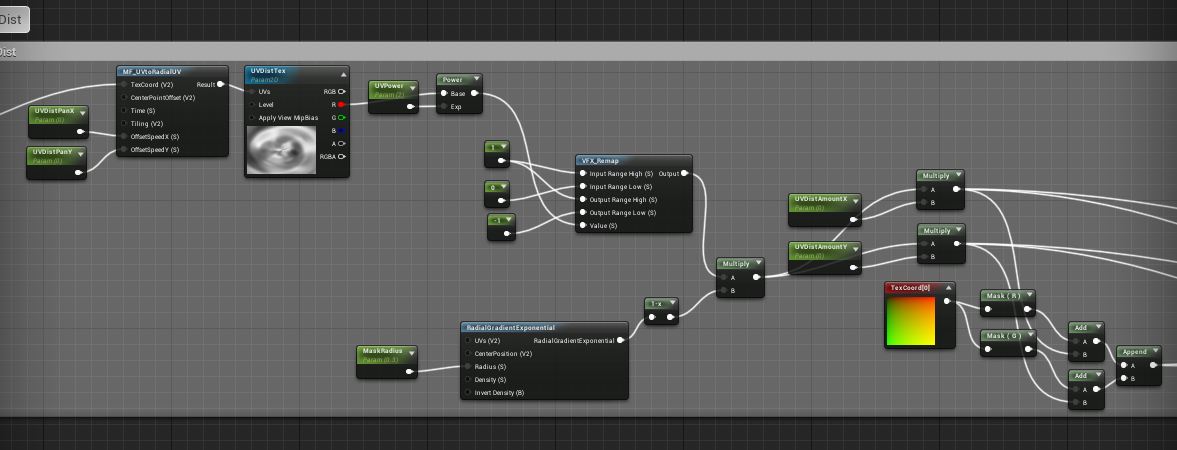
Task: Click the green G output pin on UVDistTex
Action: point(341,117)
